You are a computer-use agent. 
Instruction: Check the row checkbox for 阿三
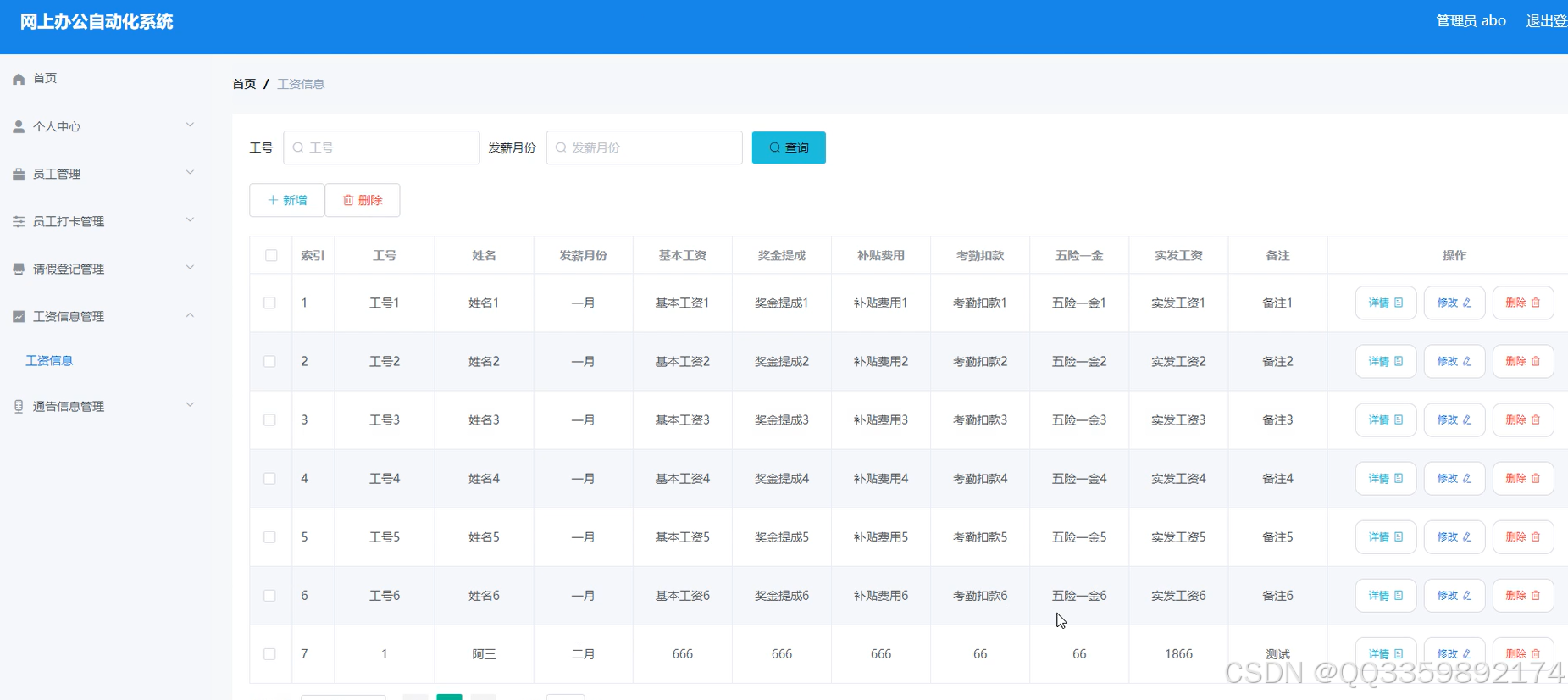269,653
